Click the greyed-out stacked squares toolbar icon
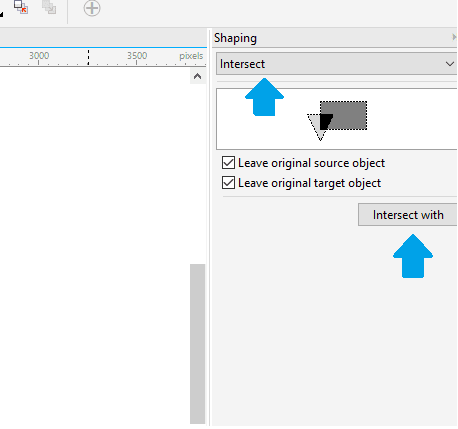 point(49,7)
